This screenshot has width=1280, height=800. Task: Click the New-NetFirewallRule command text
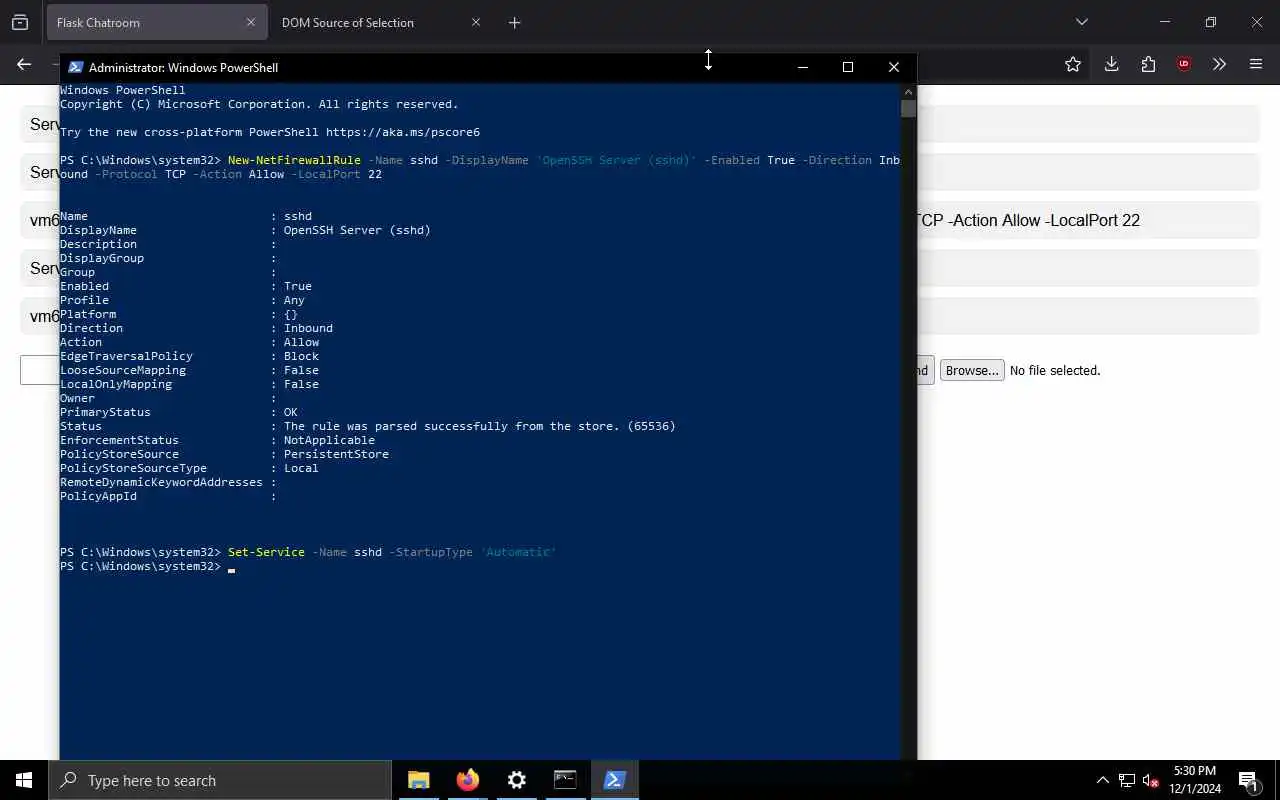pyautogui.click(x=294, y=160)
